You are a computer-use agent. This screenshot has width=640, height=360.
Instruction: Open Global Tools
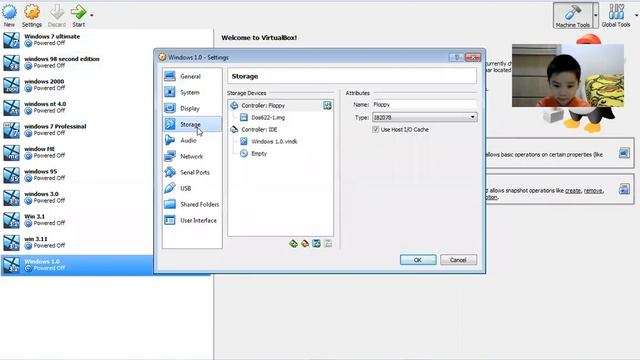click(616, 16)
